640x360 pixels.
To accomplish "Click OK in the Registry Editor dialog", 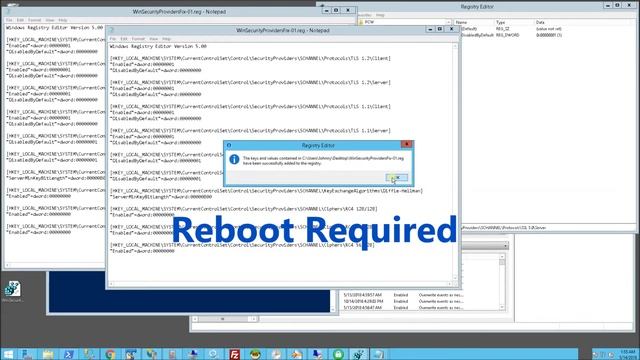I will (396, 178).
